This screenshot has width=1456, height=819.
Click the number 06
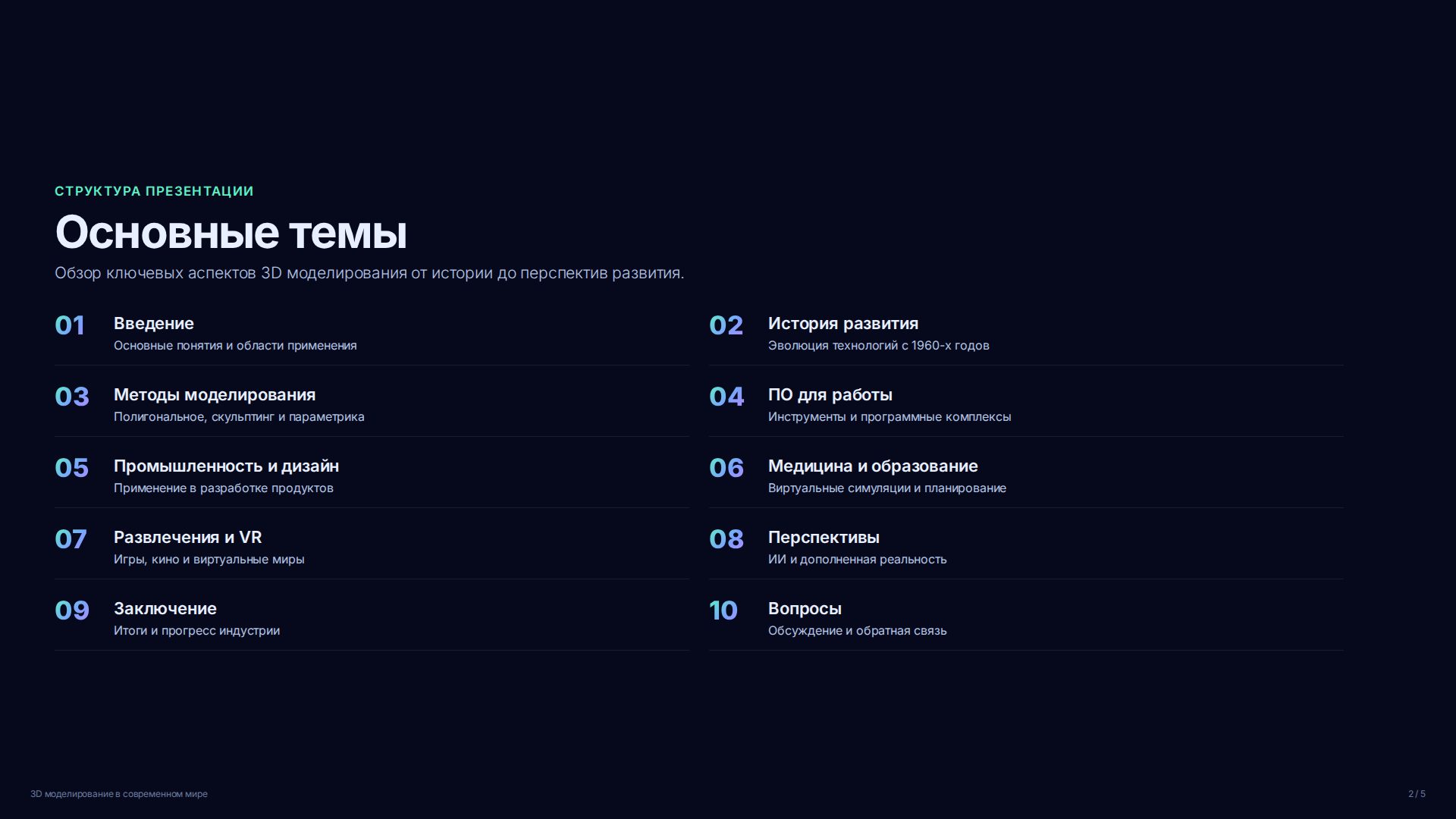click(x=726, y=468)
